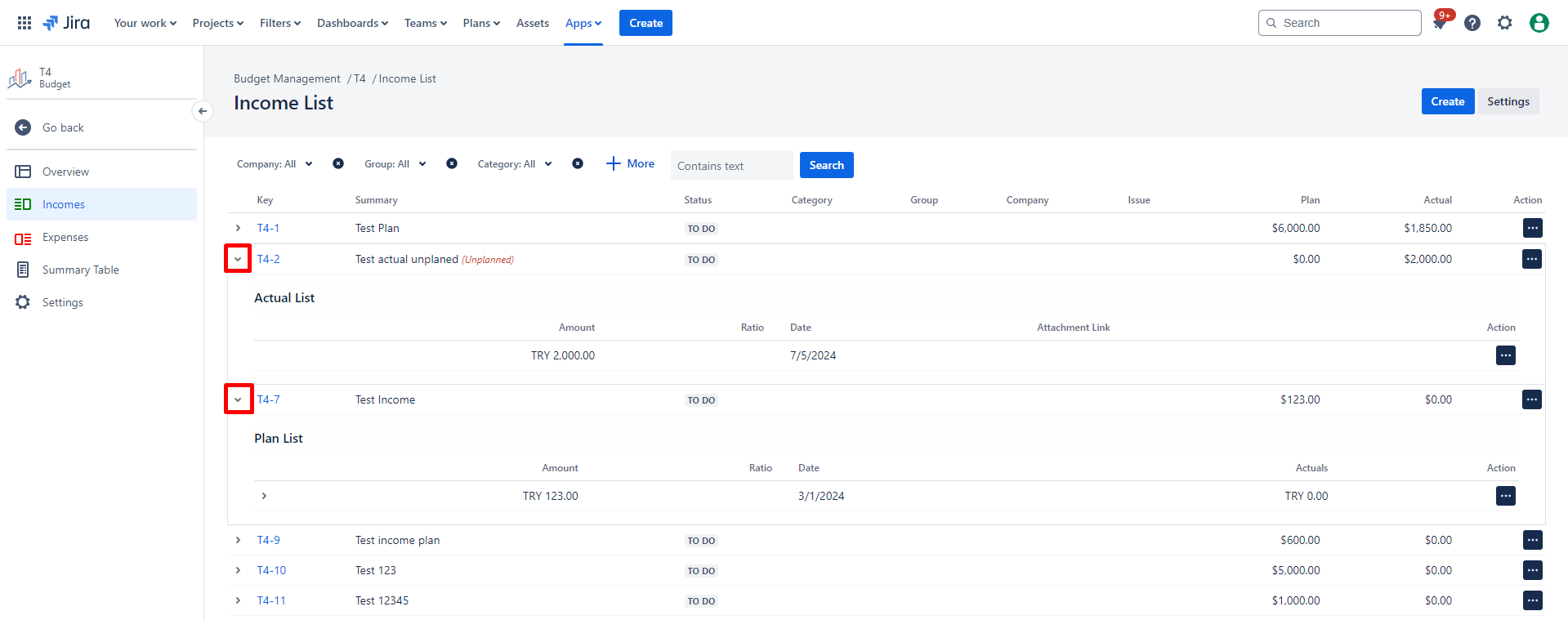1568x620 pixels.
Task: Open the action menu for row T4-2
Action: tap(1532, 259)
